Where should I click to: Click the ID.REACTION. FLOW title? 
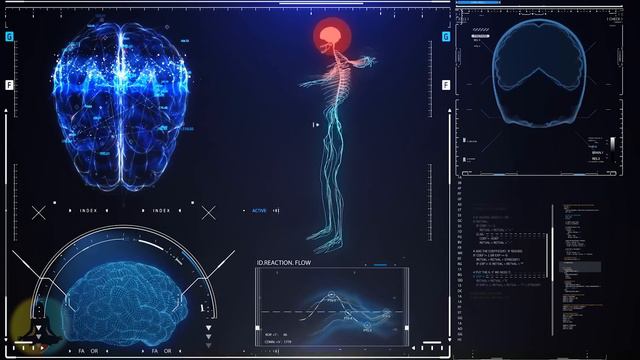(284, 263)
